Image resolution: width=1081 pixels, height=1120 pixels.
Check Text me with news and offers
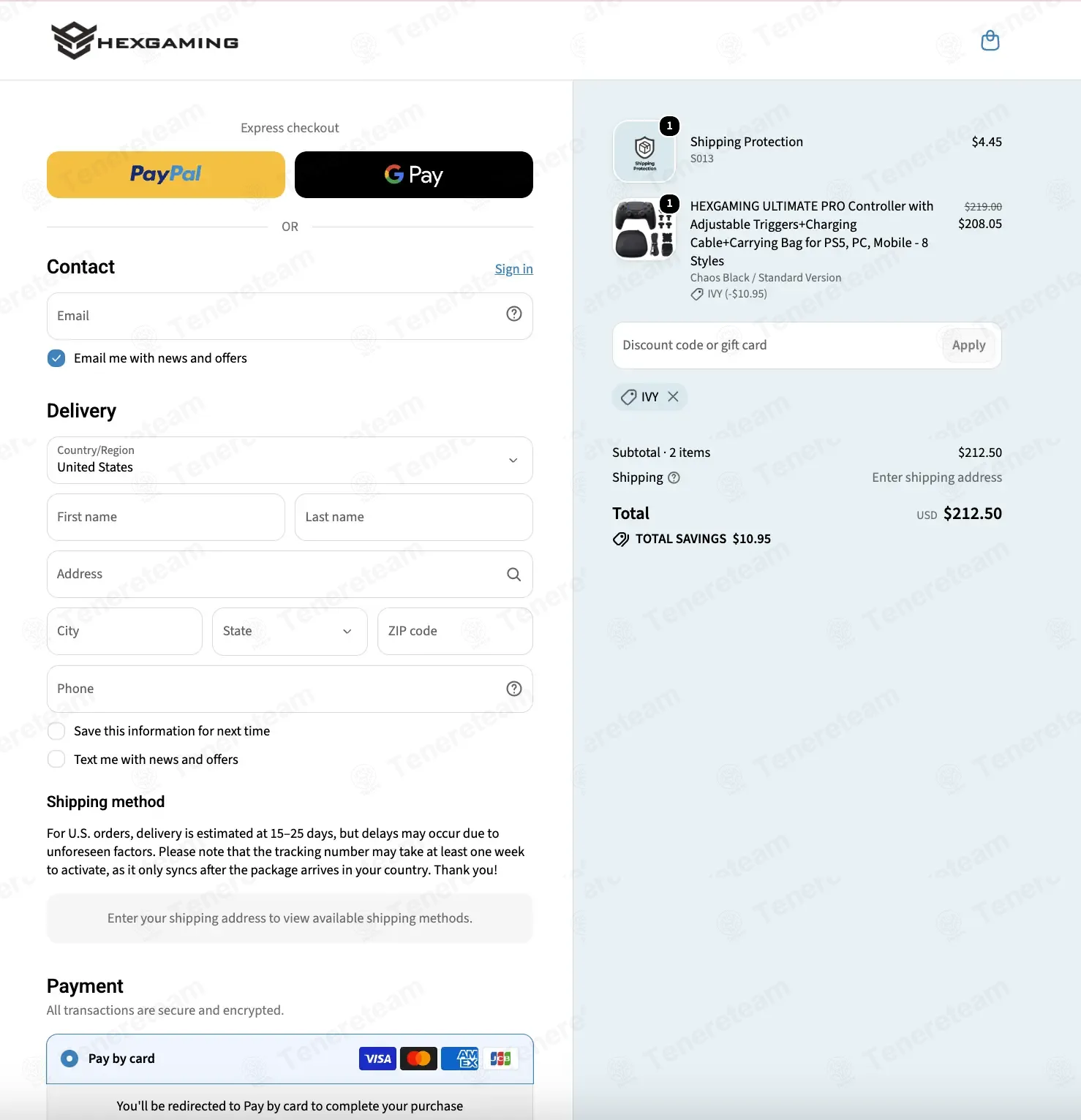(56, 760)
